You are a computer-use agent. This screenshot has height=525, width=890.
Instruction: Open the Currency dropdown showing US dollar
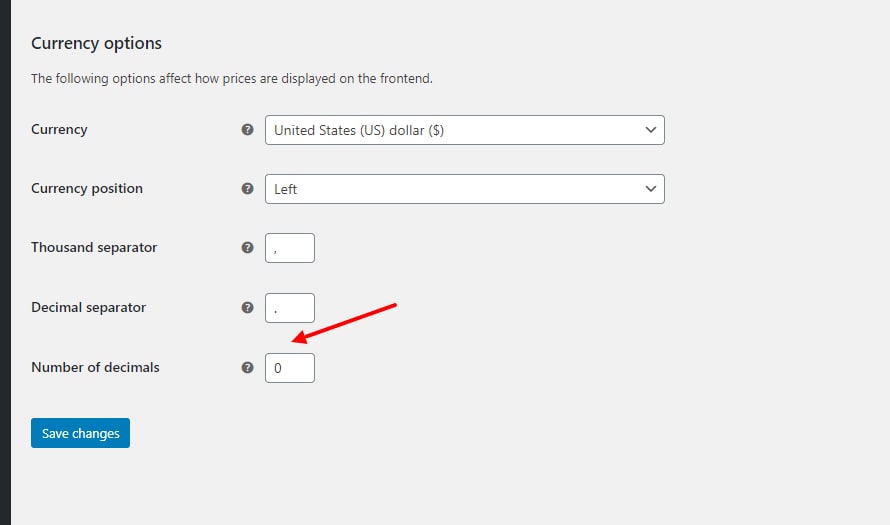pos(464,130)
